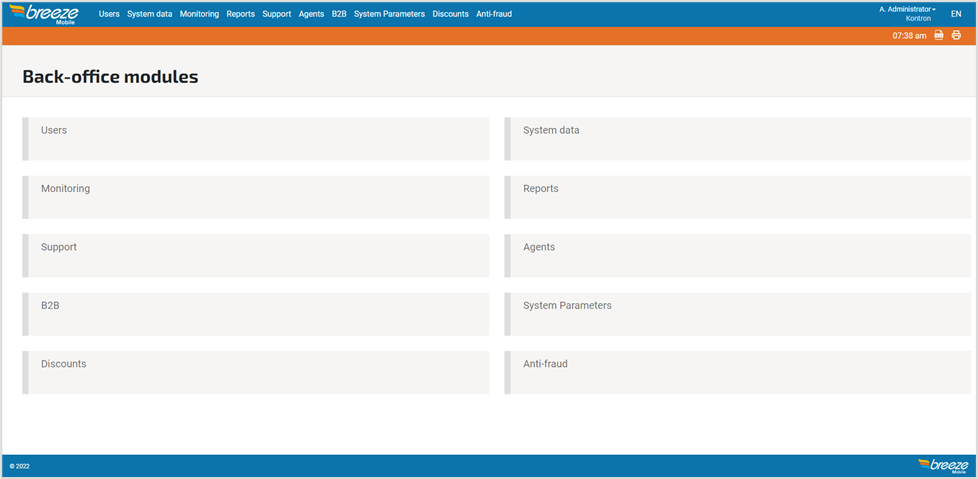This screenshot has width=978, height=479.
Task: Open the Discounts module tile
Action: pos(256,372)
